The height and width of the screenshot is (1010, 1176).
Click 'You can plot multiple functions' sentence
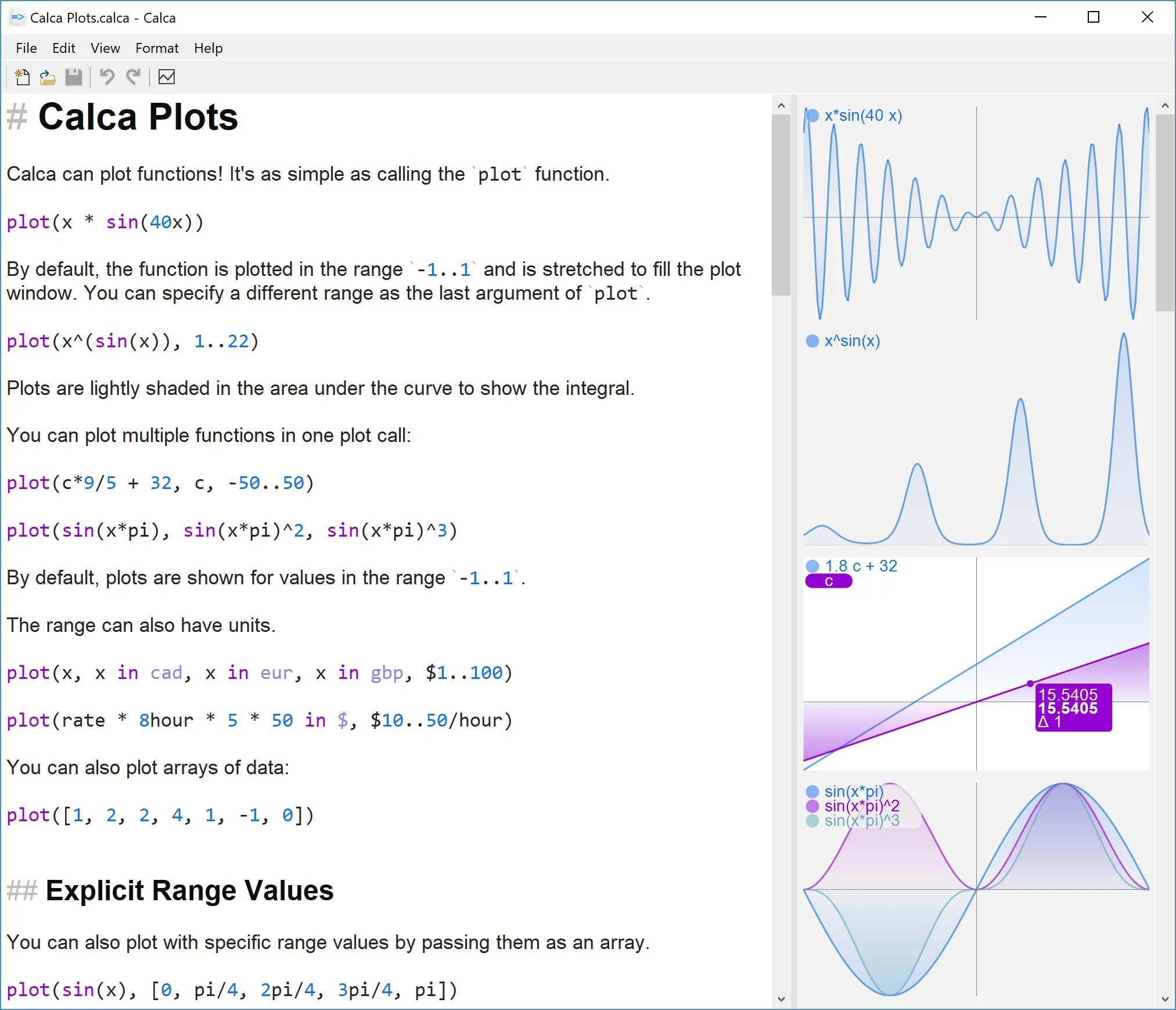(x=208, y=435)
